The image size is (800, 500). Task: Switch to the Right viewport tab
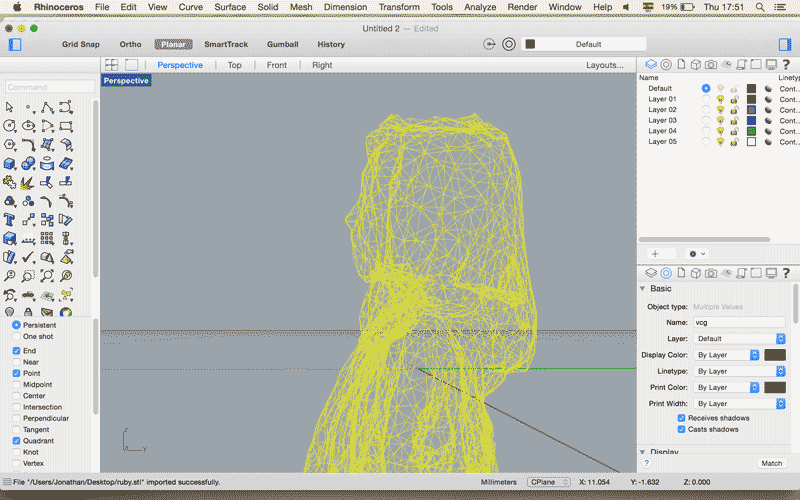click(322, 65)
